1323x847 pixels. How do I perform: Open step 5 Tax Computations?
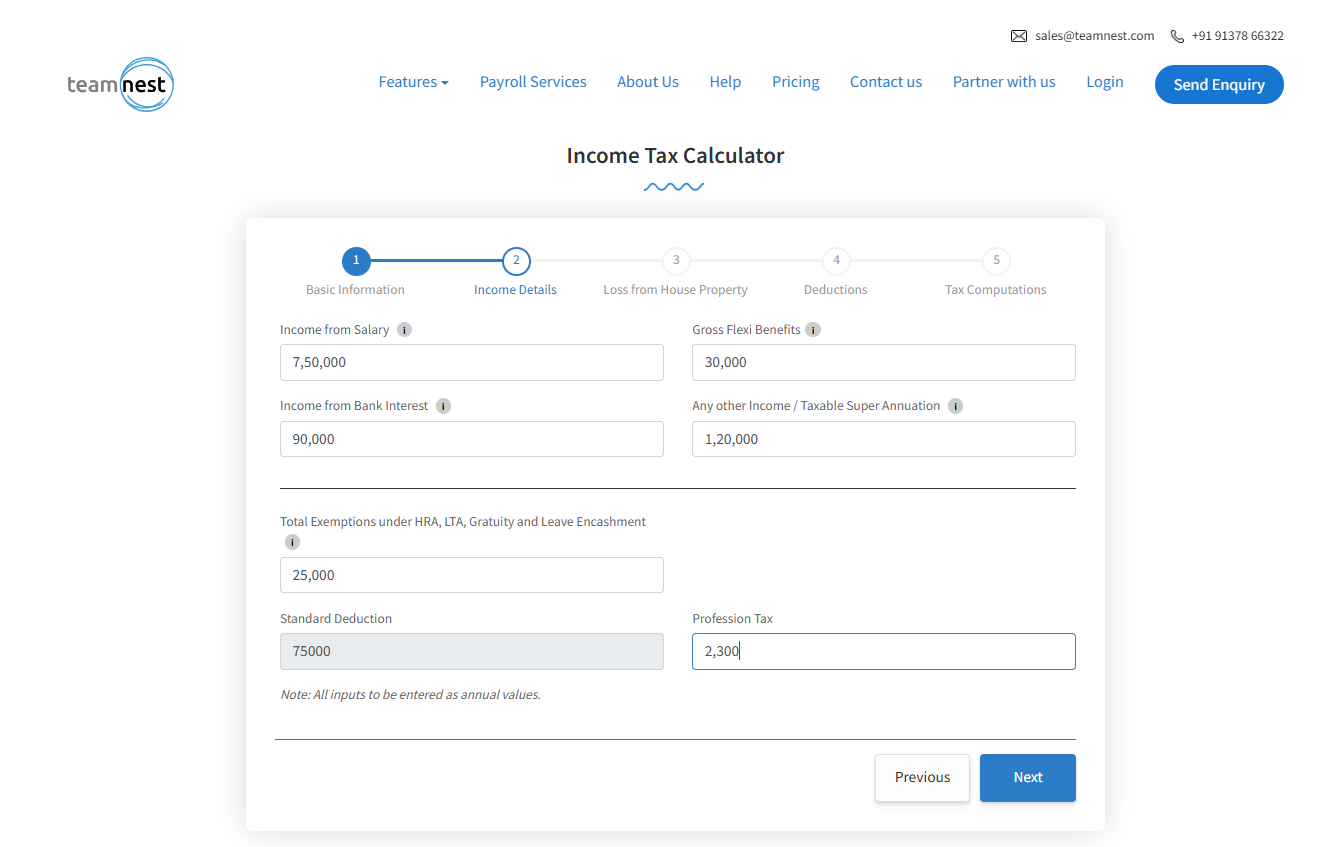pos(996,261)
